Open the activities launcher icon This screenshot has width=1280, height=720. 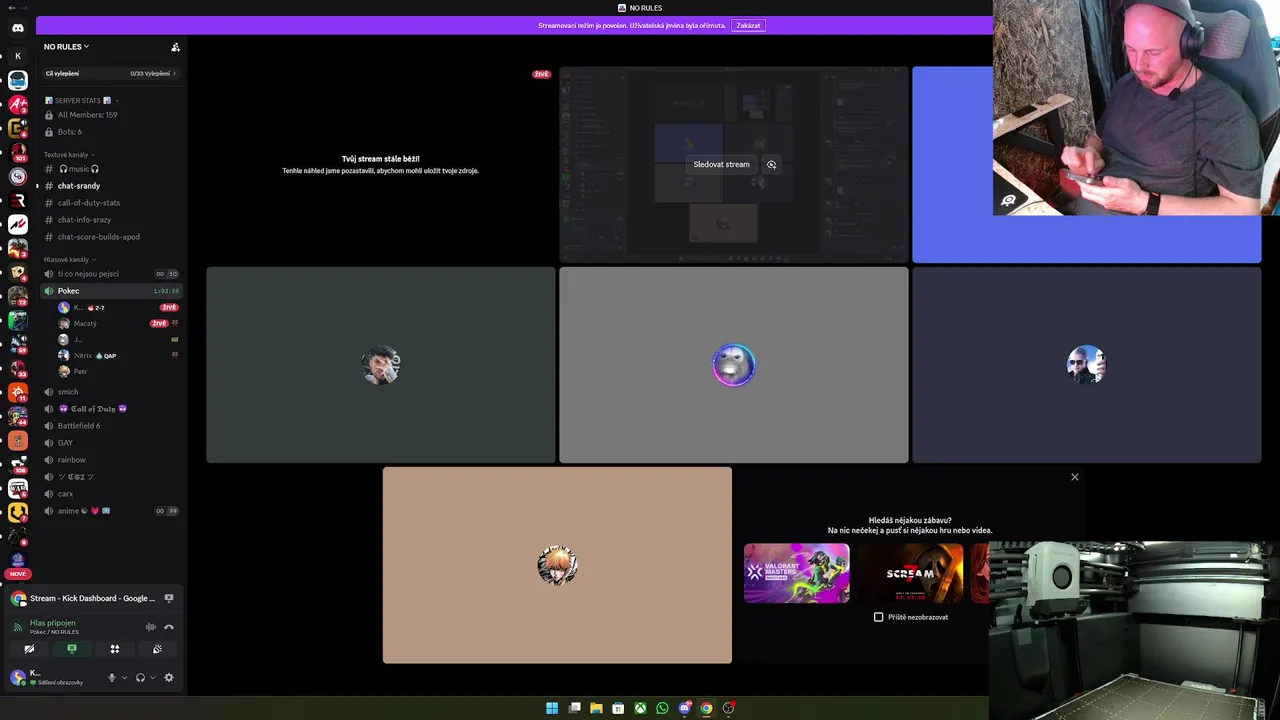pos(115,649)
